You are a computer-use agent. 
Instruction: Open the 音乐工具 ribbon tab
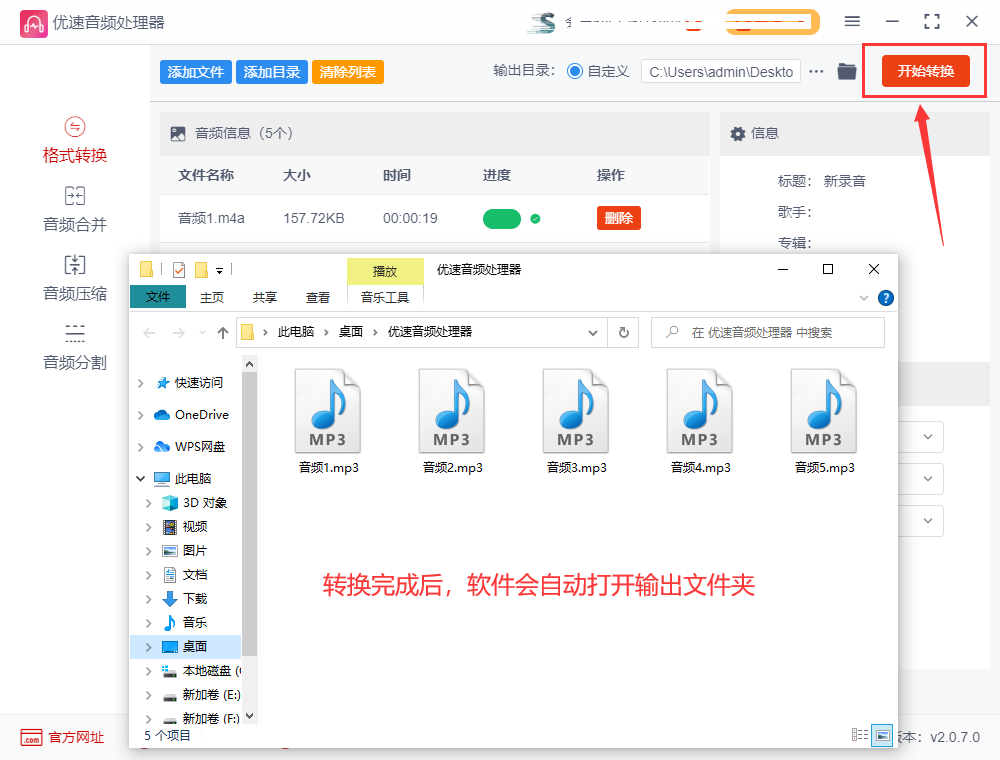pyautogui.click(x=385, y=298)
